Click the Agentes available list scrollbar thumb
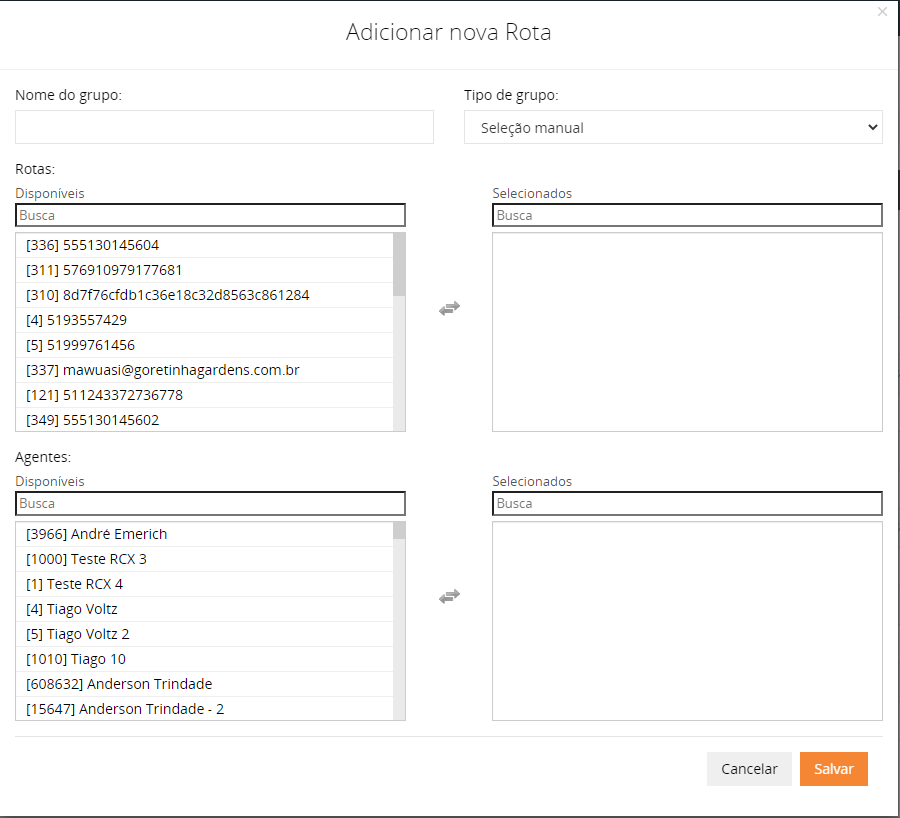Screen dimensions: 900x818 coord(399,530)
